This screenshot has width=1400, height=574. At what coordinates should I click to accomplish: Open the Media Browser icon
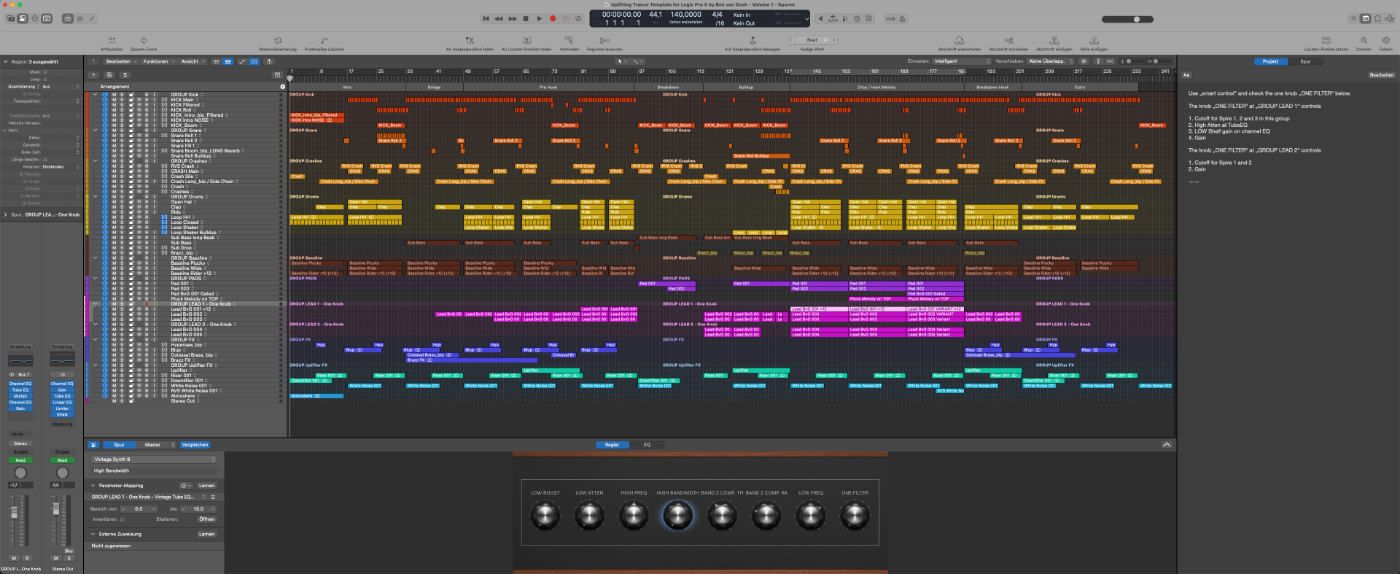[1390, 18]
